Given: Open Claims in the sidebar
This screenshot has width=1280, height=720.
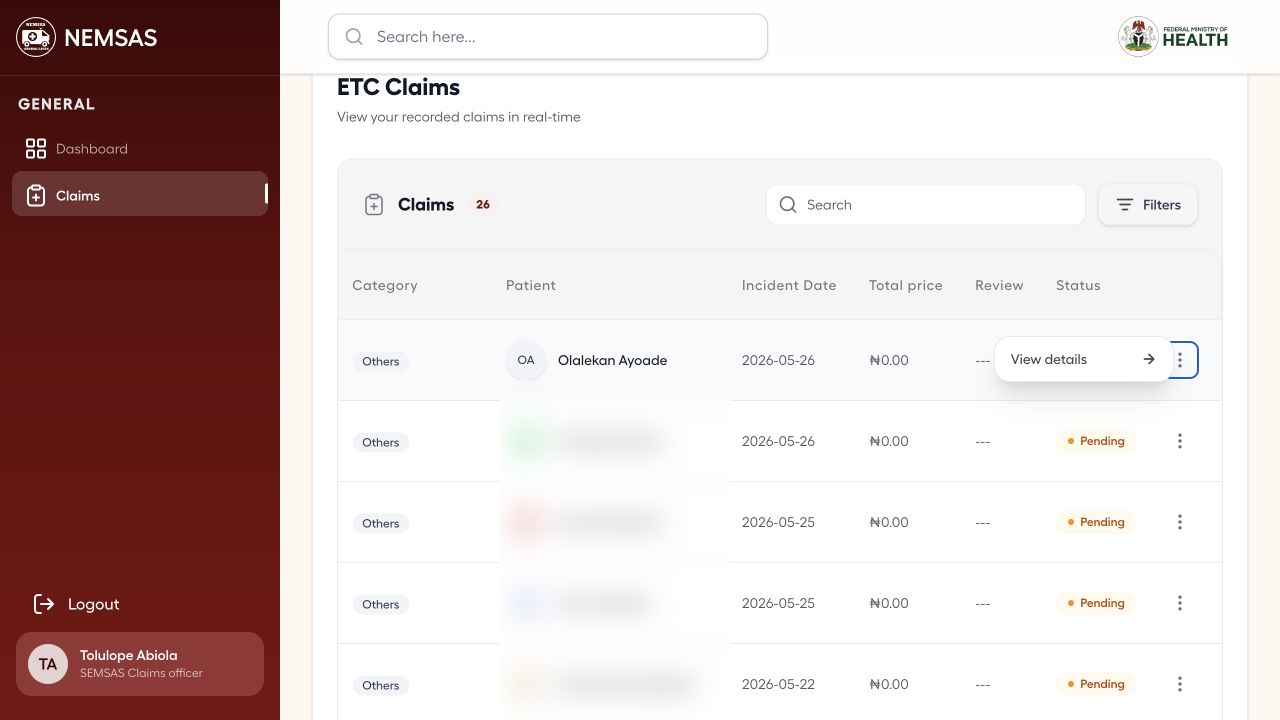Looking at the screenshot, I should (x=140, y=194).
